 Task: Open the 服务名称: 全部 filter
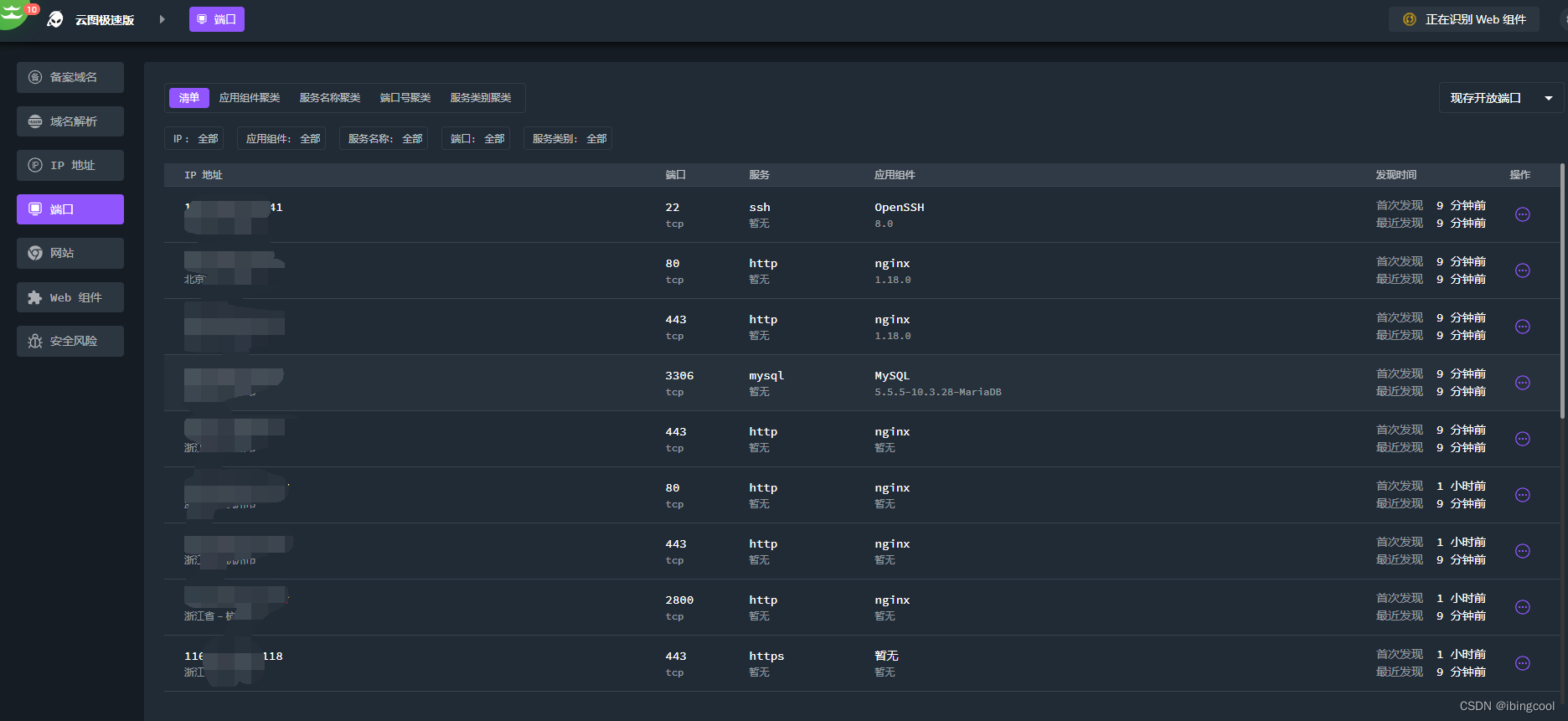point(384,138)
